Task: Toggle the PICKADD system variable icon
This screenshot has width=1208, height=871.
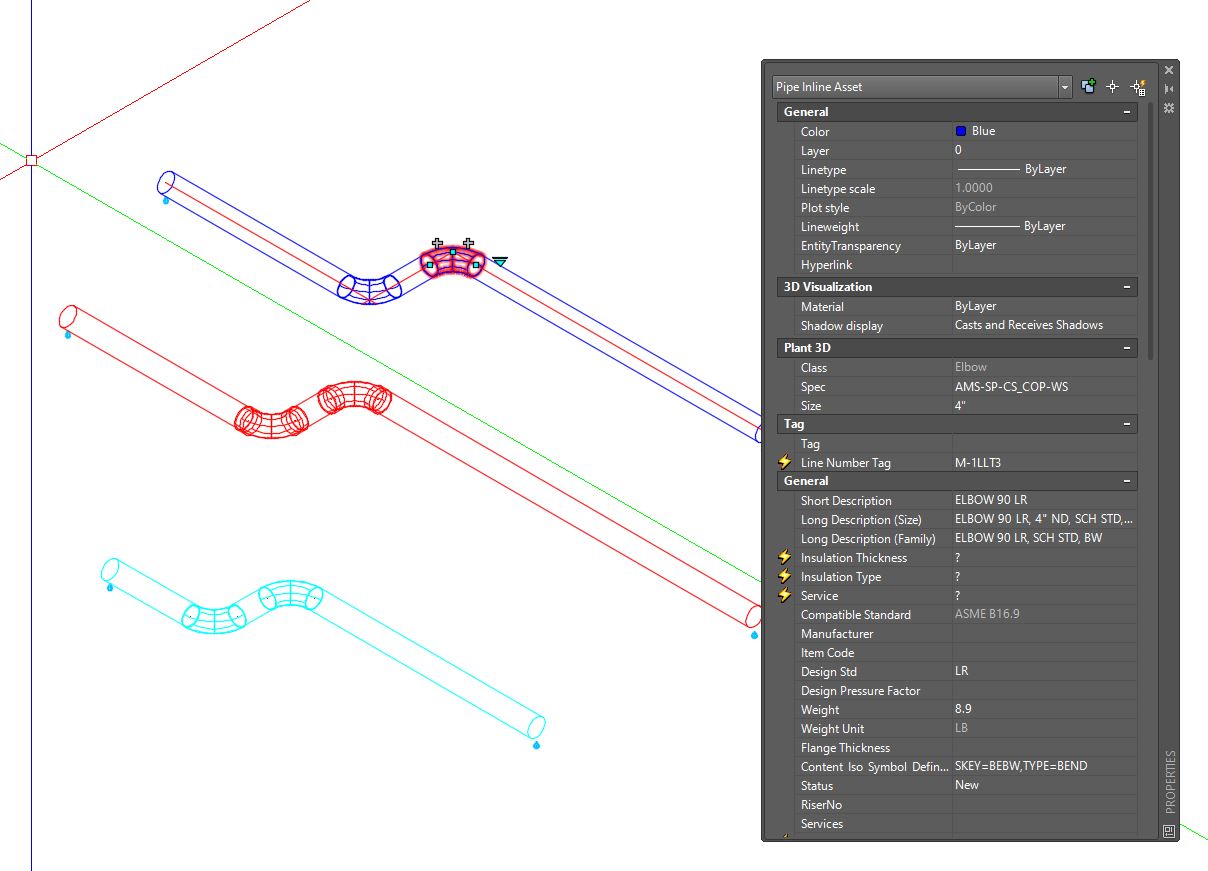Action: 1088,86
